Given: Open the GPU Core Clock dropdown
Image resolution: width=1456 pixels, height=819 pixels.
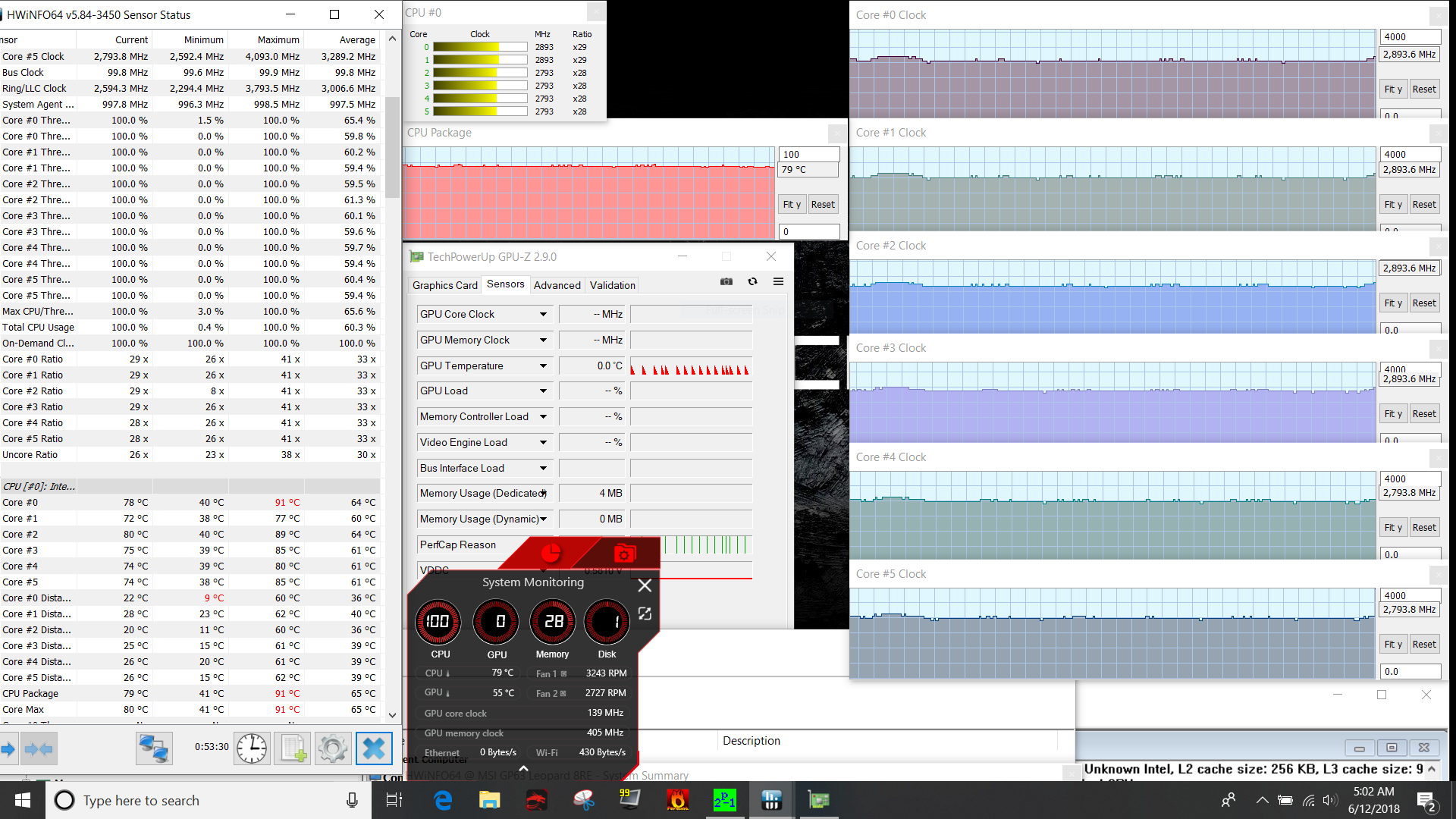Looking at the screenshot, I should 543,314.
